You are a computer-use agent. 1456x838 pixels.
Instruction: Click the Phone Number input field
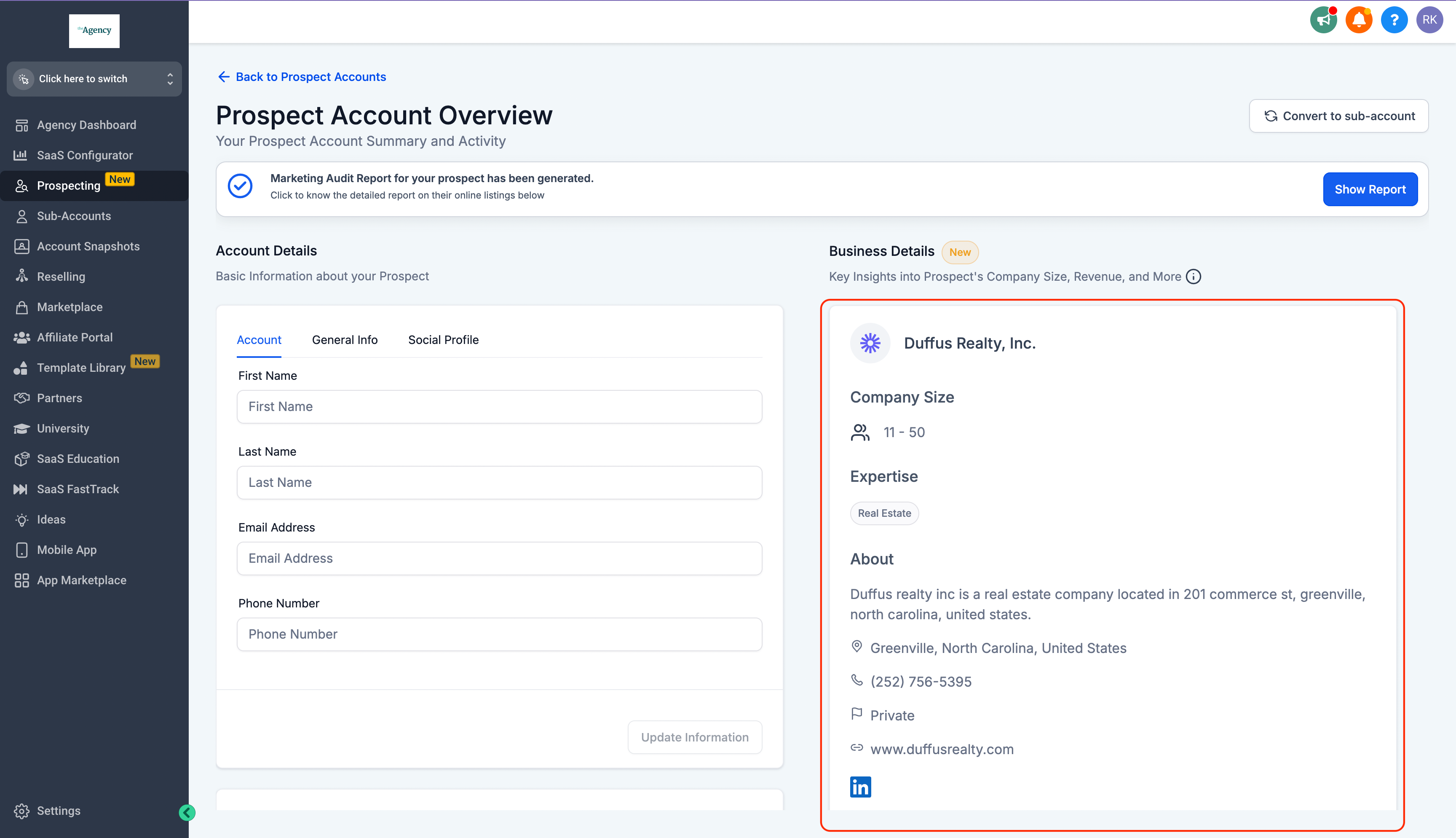[499, 634]
